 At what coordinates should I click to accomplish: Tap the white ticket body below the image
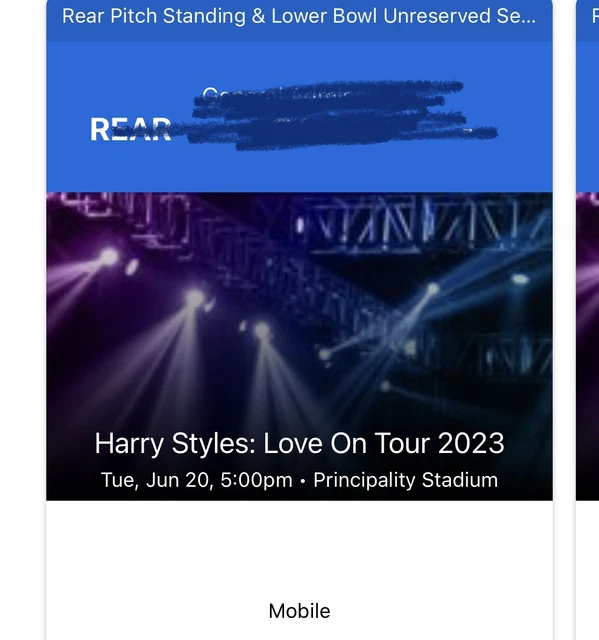tap(299, 570)
